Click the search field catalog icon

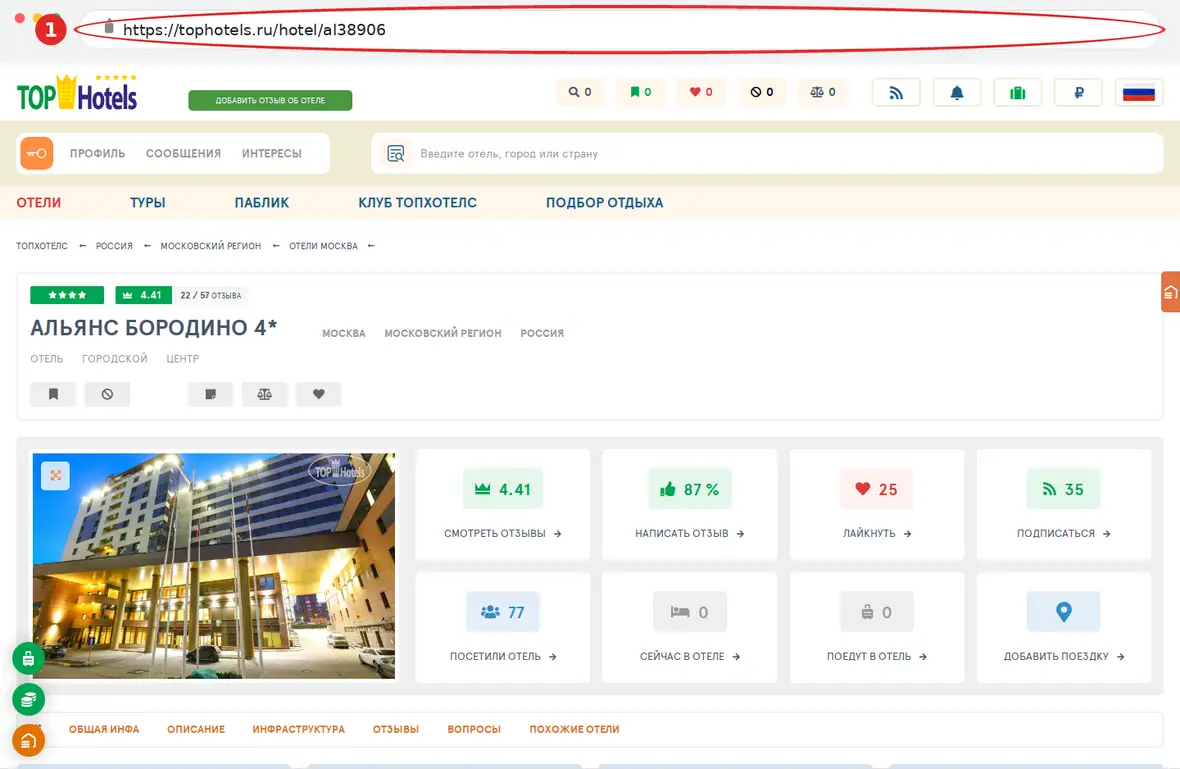[x=396, y=153]
